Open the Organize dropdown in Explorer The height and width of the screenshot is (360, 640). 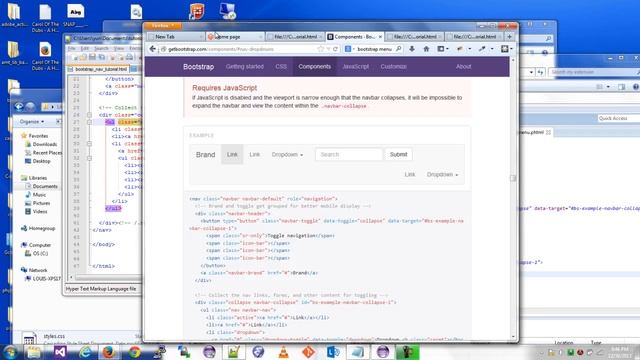click(x=32, y=122)
